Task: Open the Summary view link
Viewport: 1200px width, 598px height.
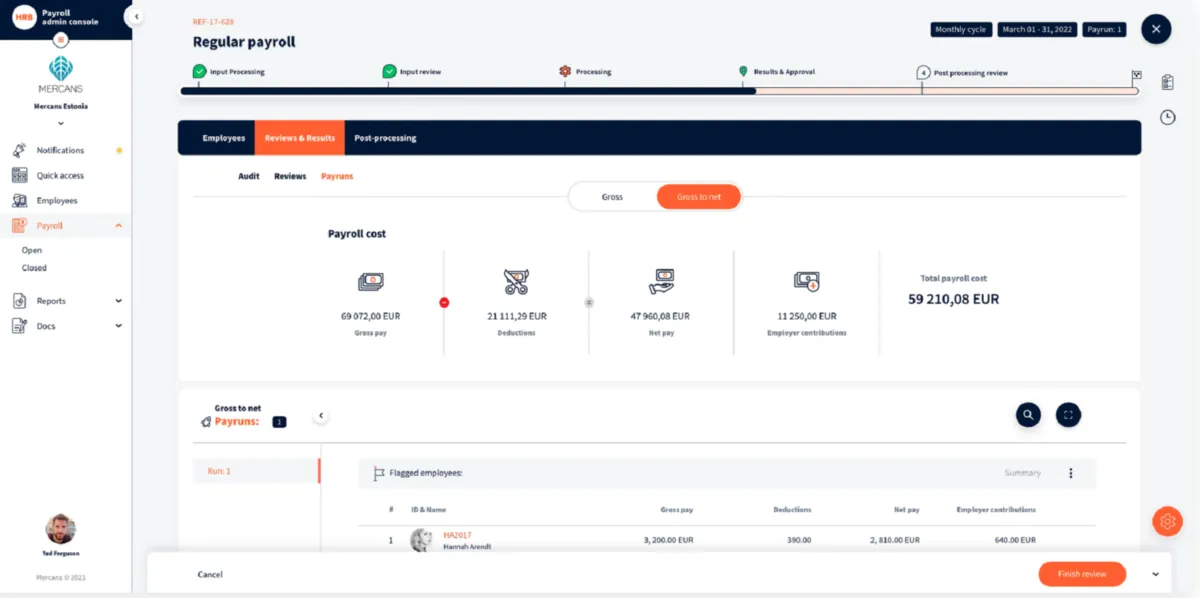Action: 1023,473
